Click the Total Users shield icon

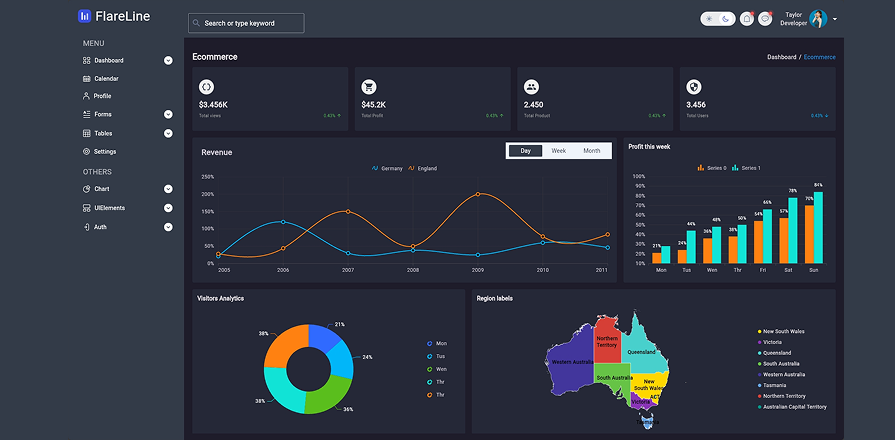click(x=694, y=87)
